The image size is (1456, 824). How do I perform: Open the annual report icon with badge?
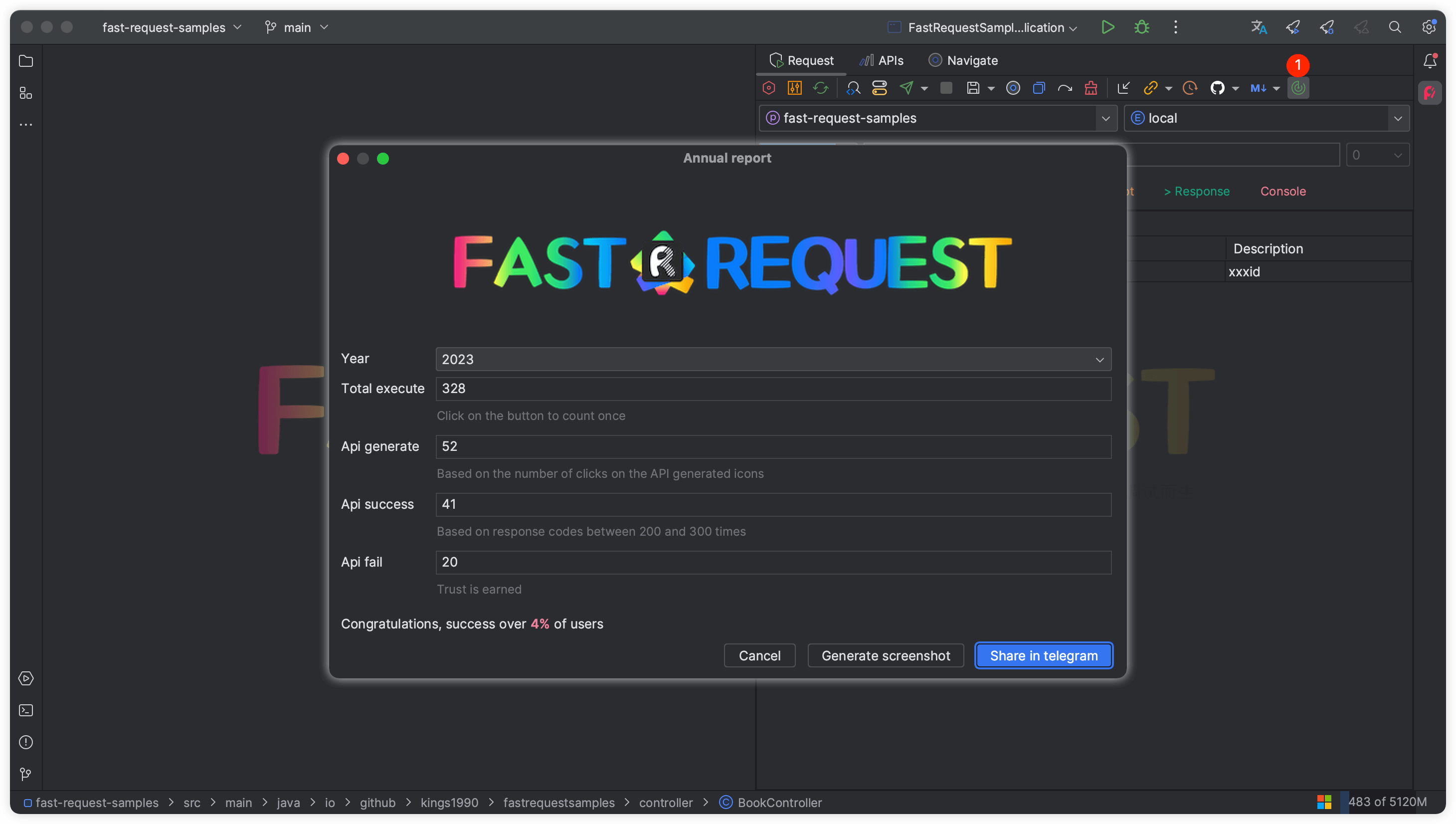point(1298,88)
